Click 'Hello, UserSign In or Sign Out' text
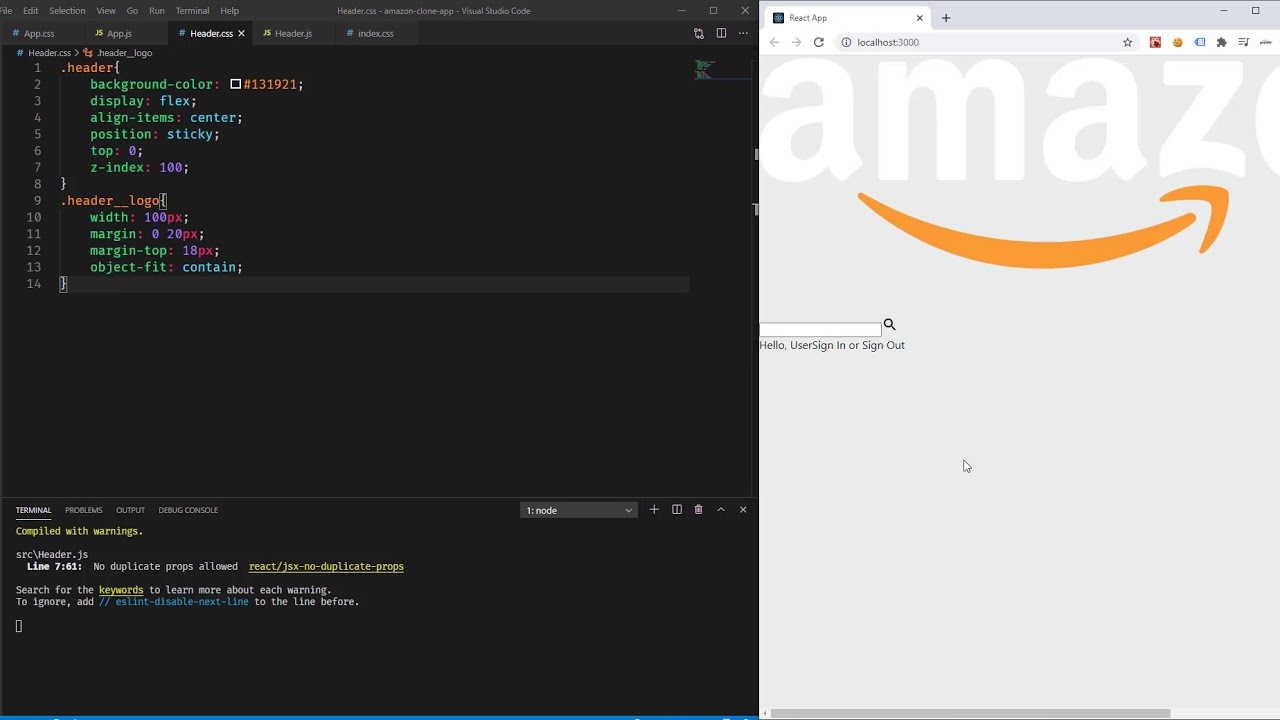Screen dimensions: 1280x720 point(832,345)
